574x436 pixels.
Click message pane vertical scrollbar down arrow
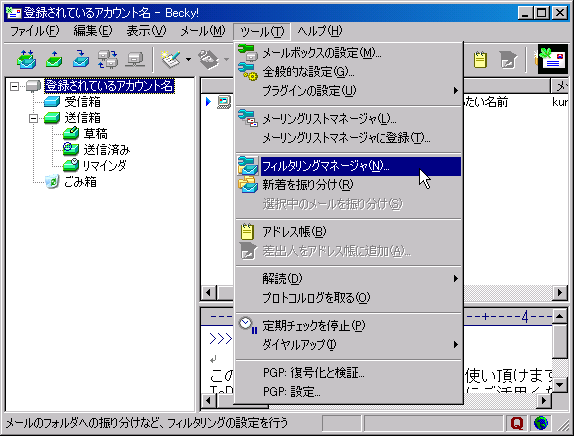(x=560, y=384)
